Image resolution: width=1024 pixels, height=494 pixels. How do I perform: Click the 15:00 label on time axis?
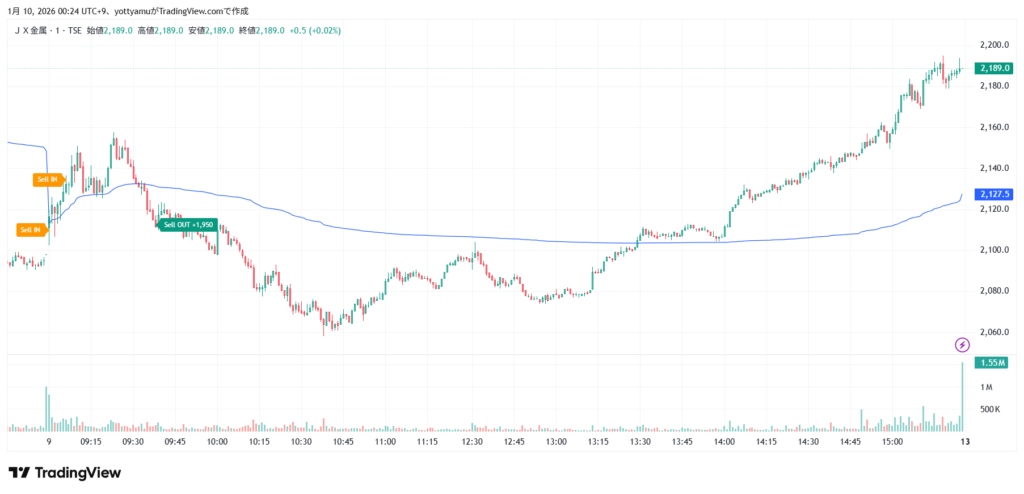pyautogui.click(x=893, y=441)
